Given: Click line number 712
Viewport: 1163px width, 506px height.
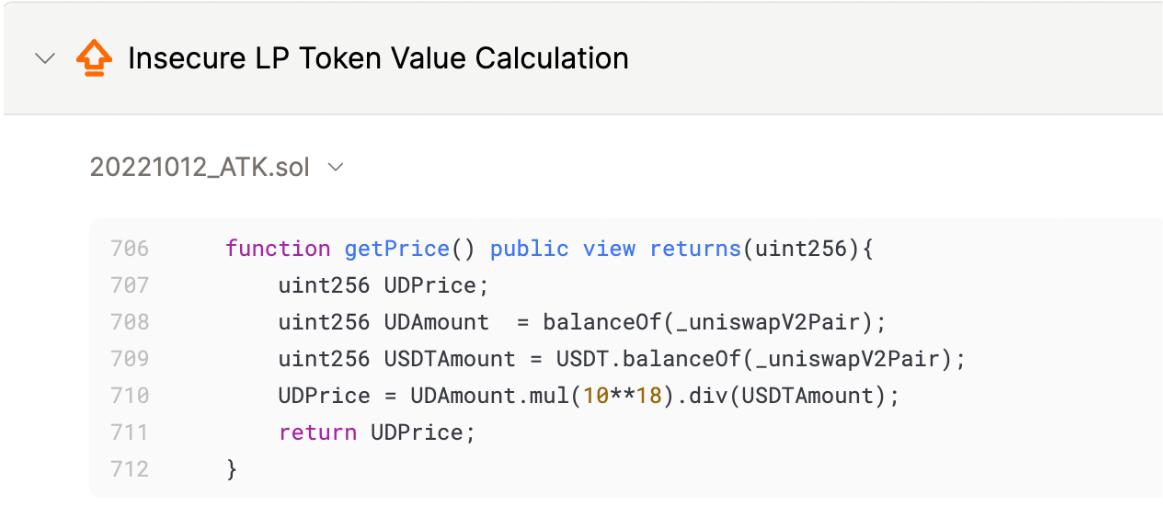Looking at the screenshot, I should click(x=129, y=469).
